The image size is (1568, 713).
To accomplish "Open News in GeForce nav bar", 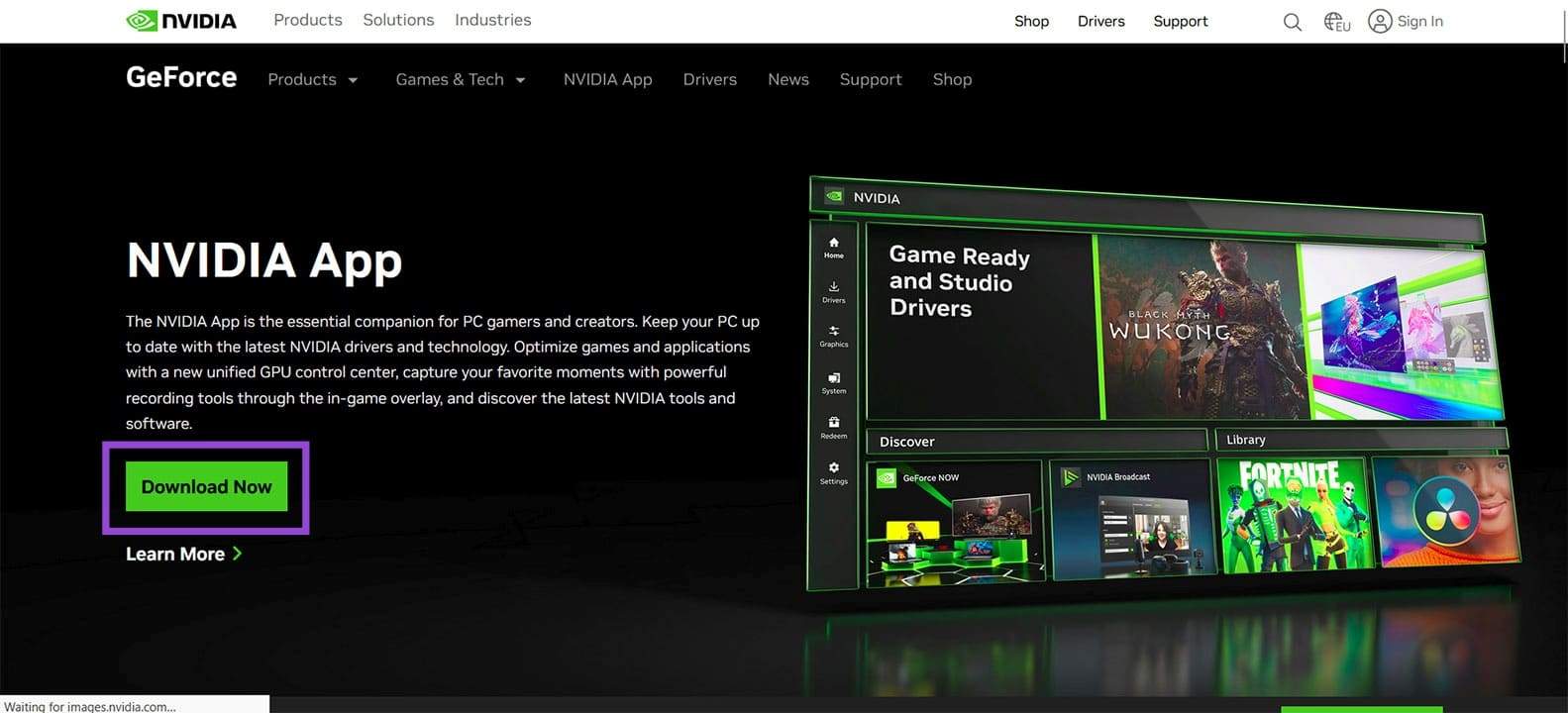I will [788, 79].
